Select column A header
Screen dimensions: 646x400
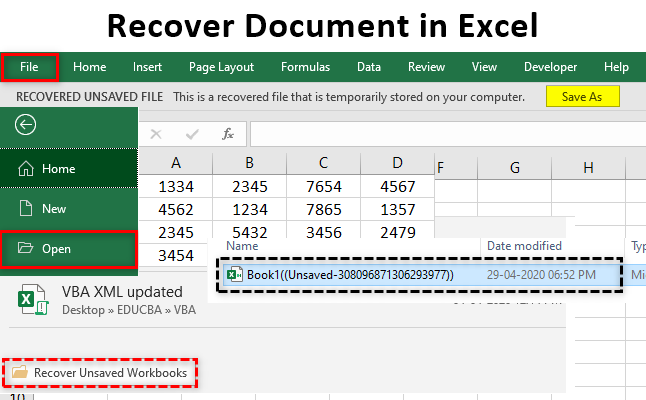pos(176,163)
